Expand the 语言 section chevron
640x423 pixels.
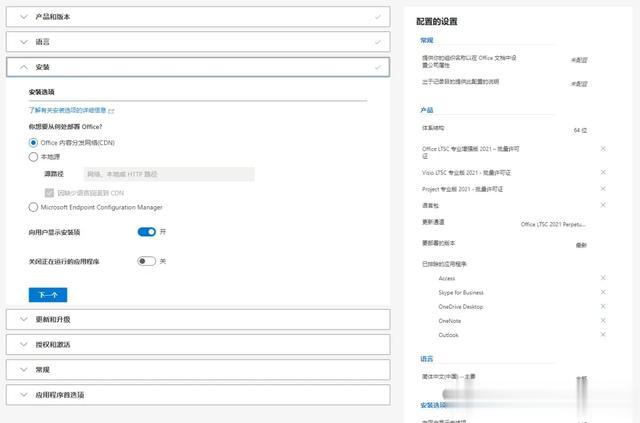[x=24, y=42]
